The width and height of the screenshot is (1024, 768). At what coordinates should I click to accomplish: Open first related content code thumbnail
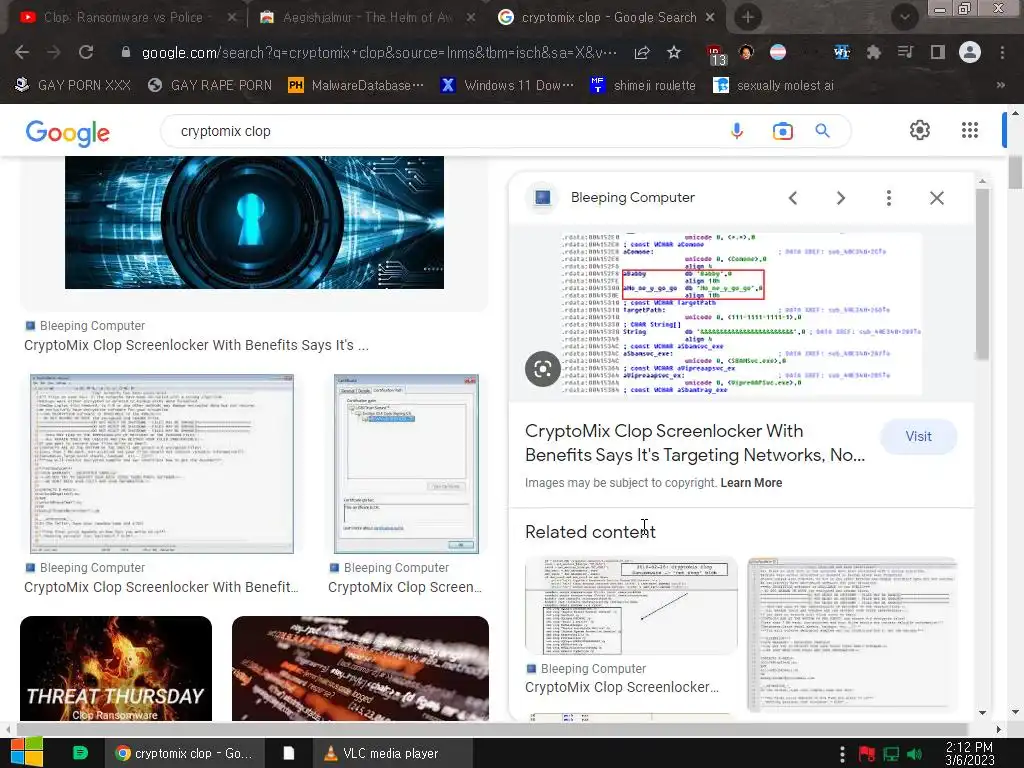(x=631, y=605)
